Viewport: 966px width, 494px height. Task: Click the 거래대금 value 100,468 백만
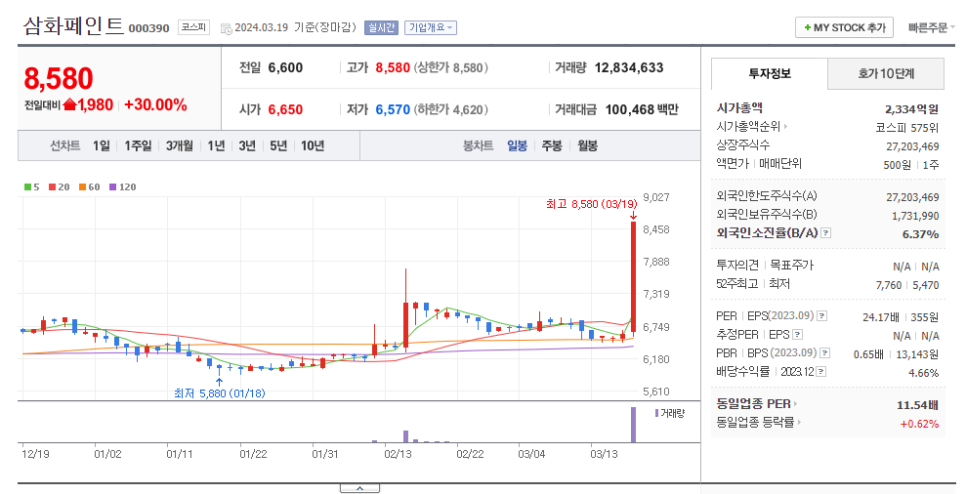click(641, 110)
